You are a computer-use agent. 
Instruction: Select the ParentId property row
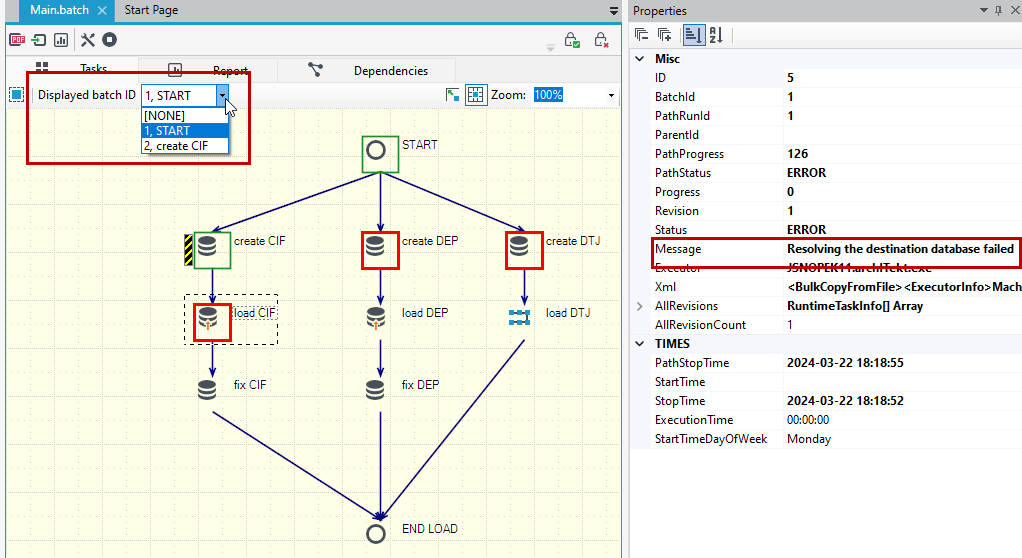tap(837, 135)
